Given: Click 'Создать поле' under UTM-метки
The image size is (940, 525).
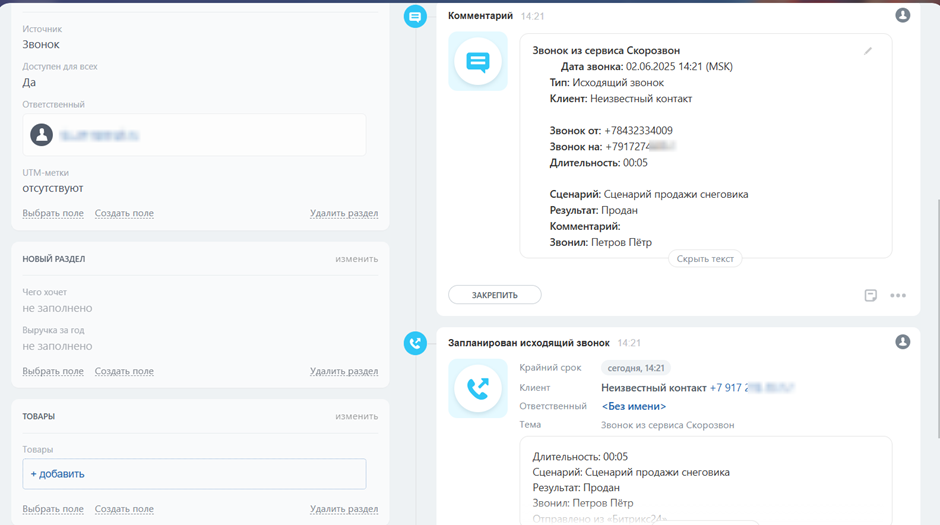Looking at the screenshot, I should (x=124, y=213).
